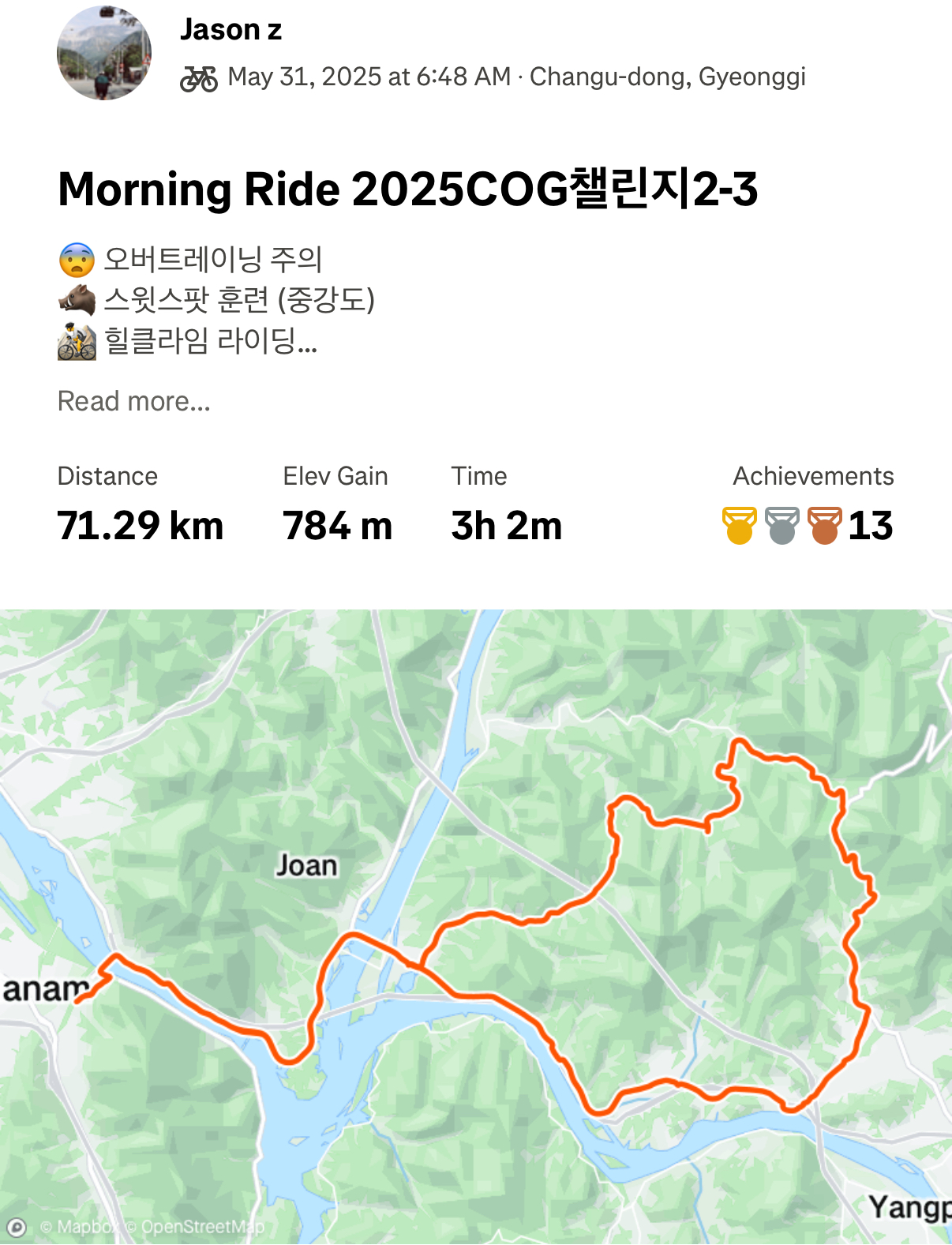Open the Morning Ride 2025COG activity title

pyautogui.click(x=407, y=189)
